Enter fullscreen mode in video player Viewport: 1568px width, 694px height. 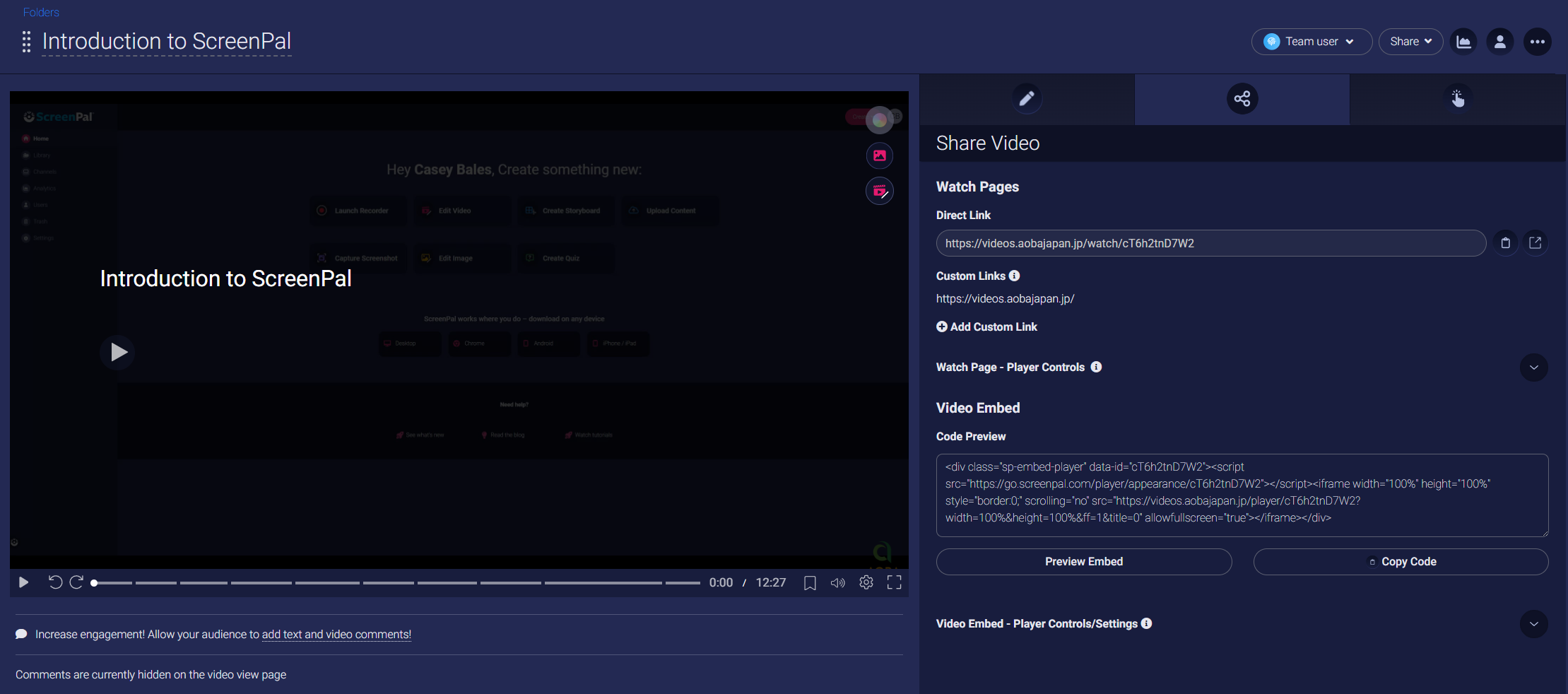[x=894, y=582]
